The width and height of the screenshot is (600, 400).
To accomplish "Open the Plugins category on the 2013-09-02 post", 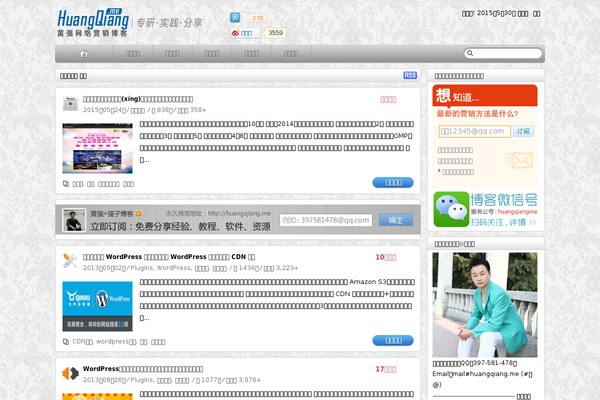I will coord(142,268).
